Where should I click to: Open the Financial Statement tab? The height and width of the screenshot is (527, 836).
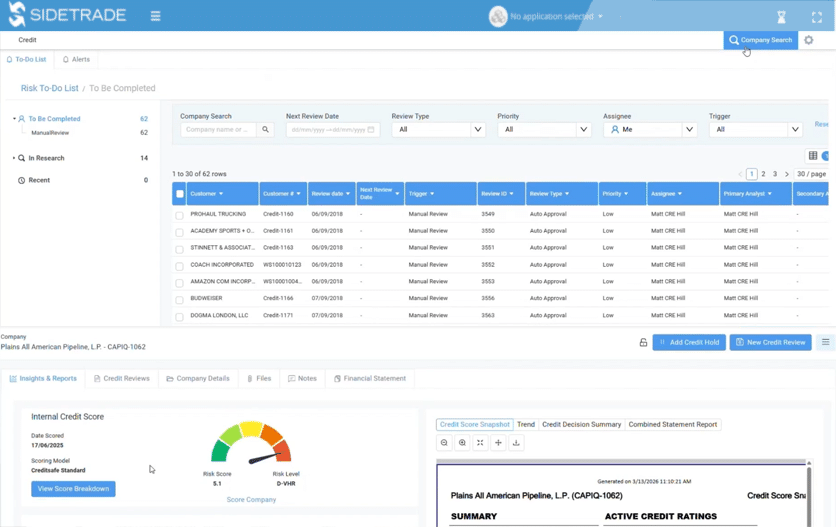click(x=370, y=379)
